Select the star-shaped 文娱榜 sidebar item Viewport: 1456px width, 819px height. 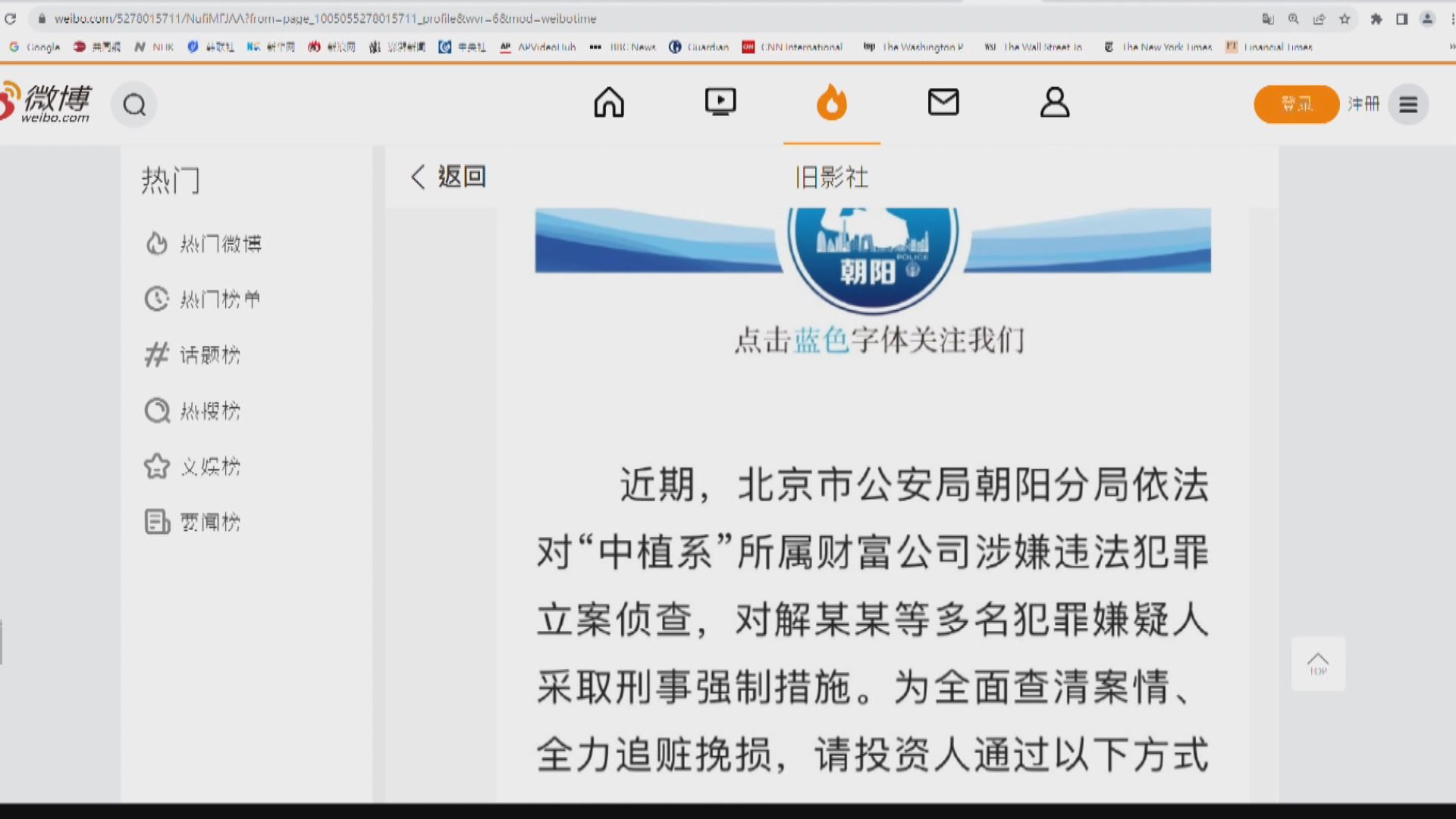tap(156, 466)
